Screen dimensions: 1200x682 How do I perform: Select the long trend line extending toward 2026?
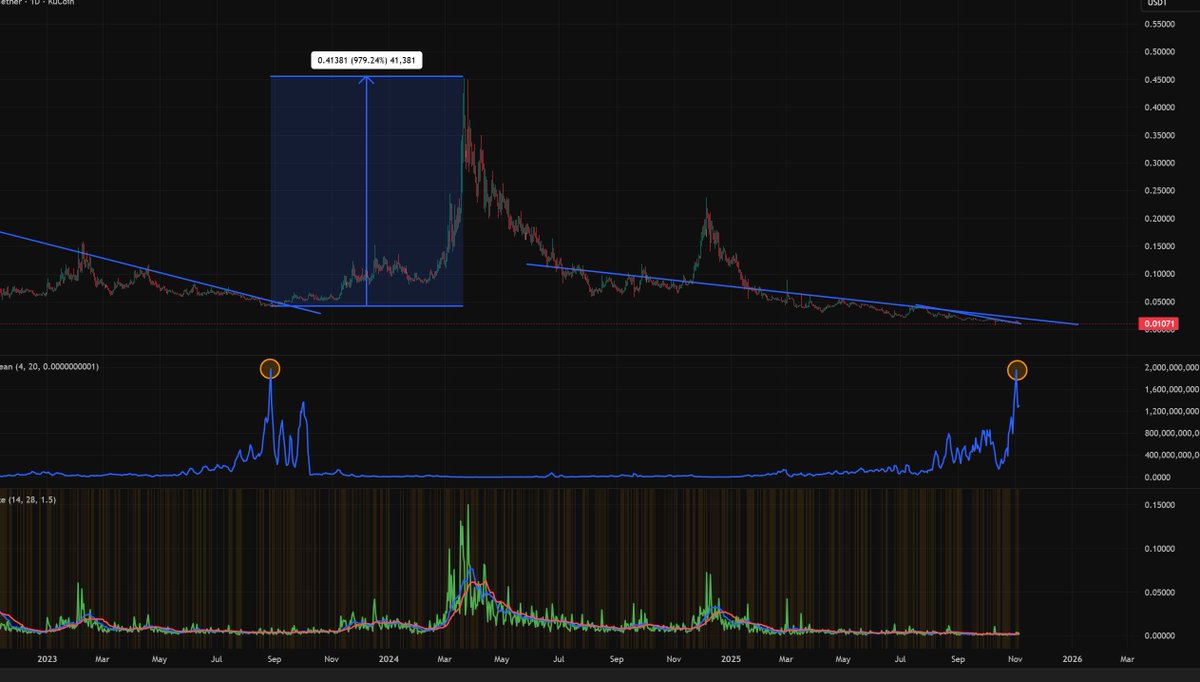(x=800, y=294)
